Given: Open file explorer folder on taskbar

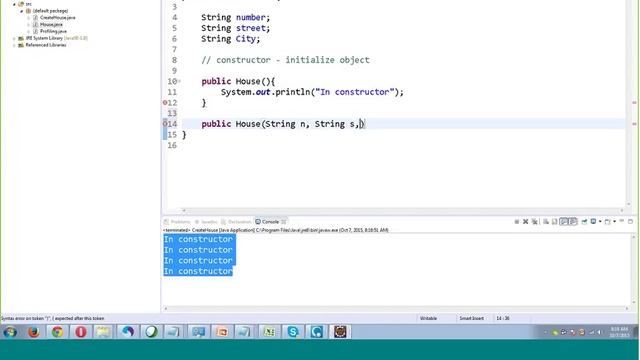Looking at the screenshot, I should (x=104, y=332).
